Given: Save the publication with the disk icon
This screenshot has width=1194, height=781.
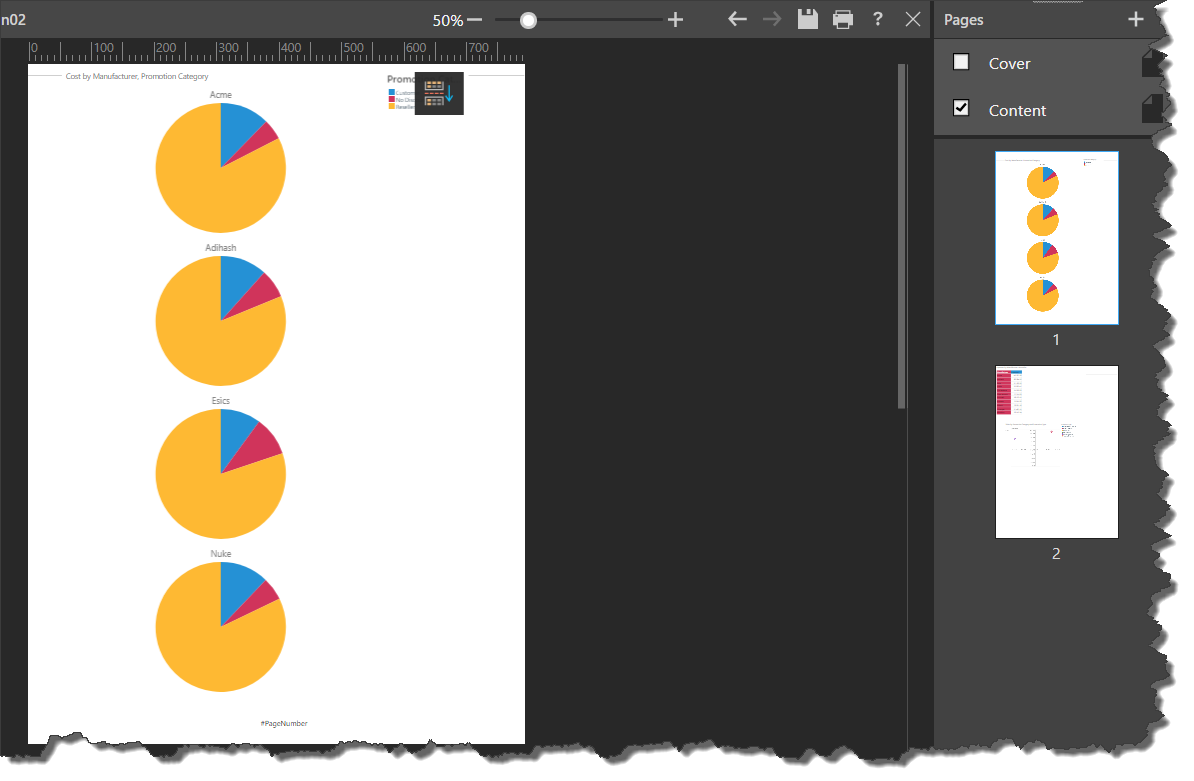Looking at the screenshot, I should click(x=807, y=19).
